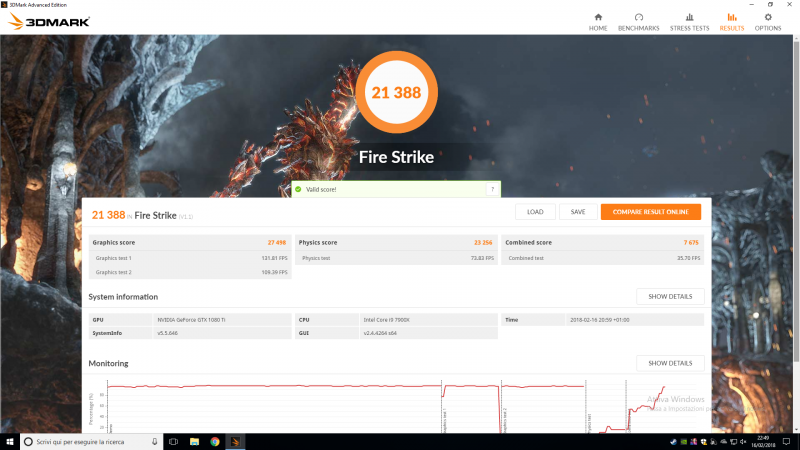
Task: Open Chrome from the taskbar
Action: click(215, 441)
